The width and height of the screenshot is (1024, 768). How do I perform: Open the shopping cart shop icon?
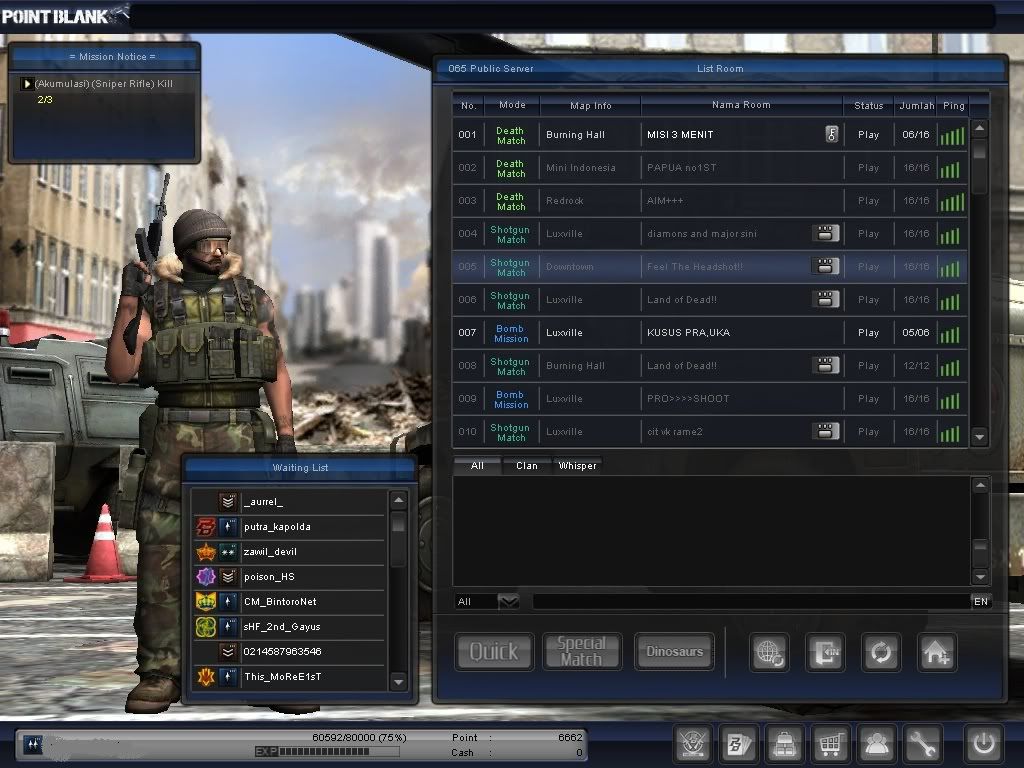pos(829,743)
